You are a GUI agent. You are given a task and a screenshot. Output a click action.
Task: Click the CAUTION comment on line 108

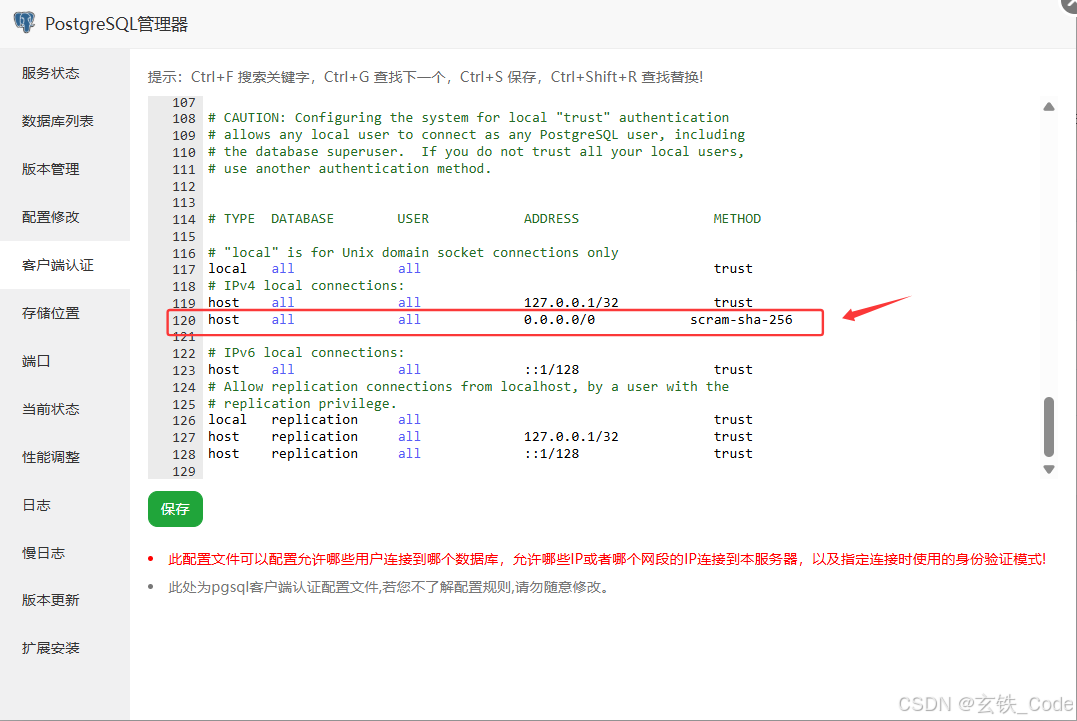(468, 117)
